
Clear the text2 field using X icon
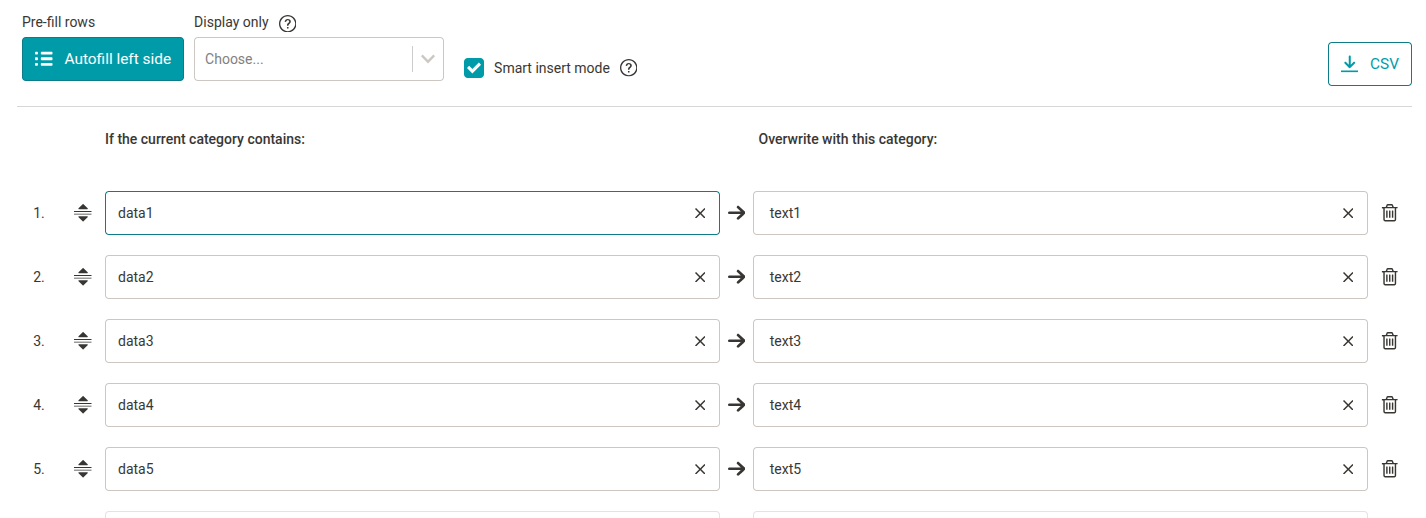1348,277
